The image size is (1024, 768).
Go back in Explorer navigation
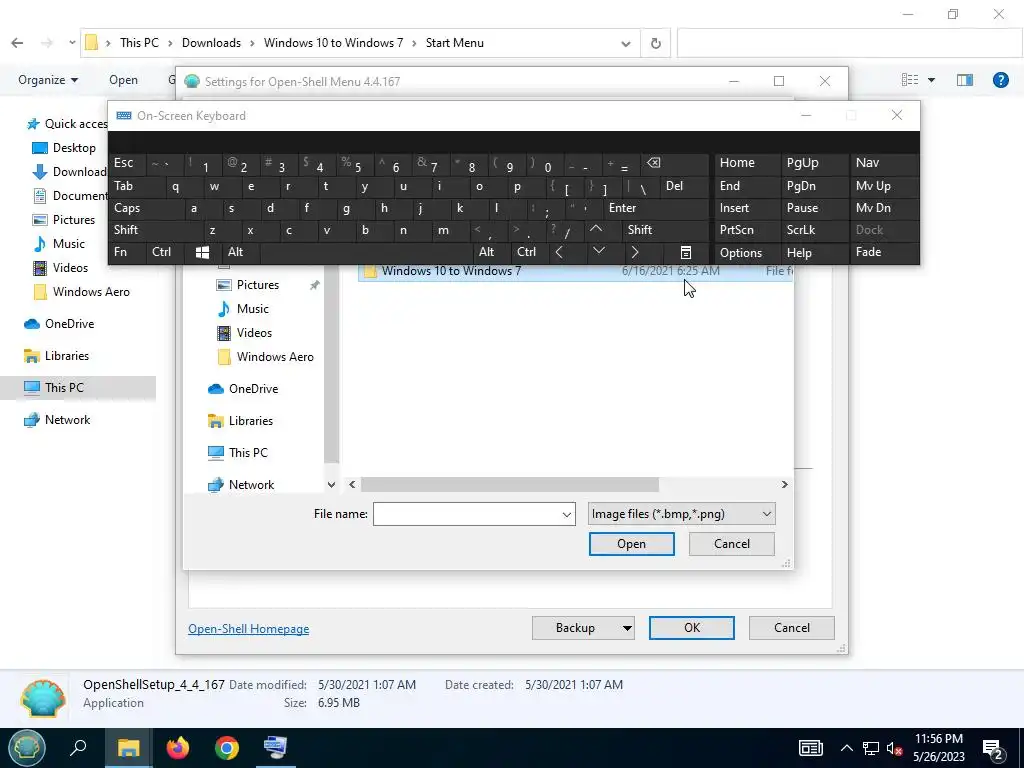pyautogui.click(x=18, y=43)
